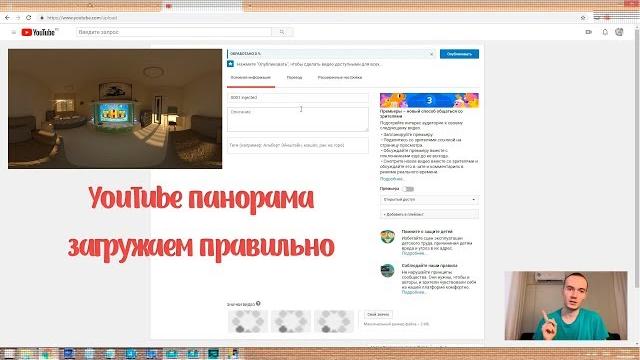Open 'Подробнее' link under community rules note

[x=413, y=292]
